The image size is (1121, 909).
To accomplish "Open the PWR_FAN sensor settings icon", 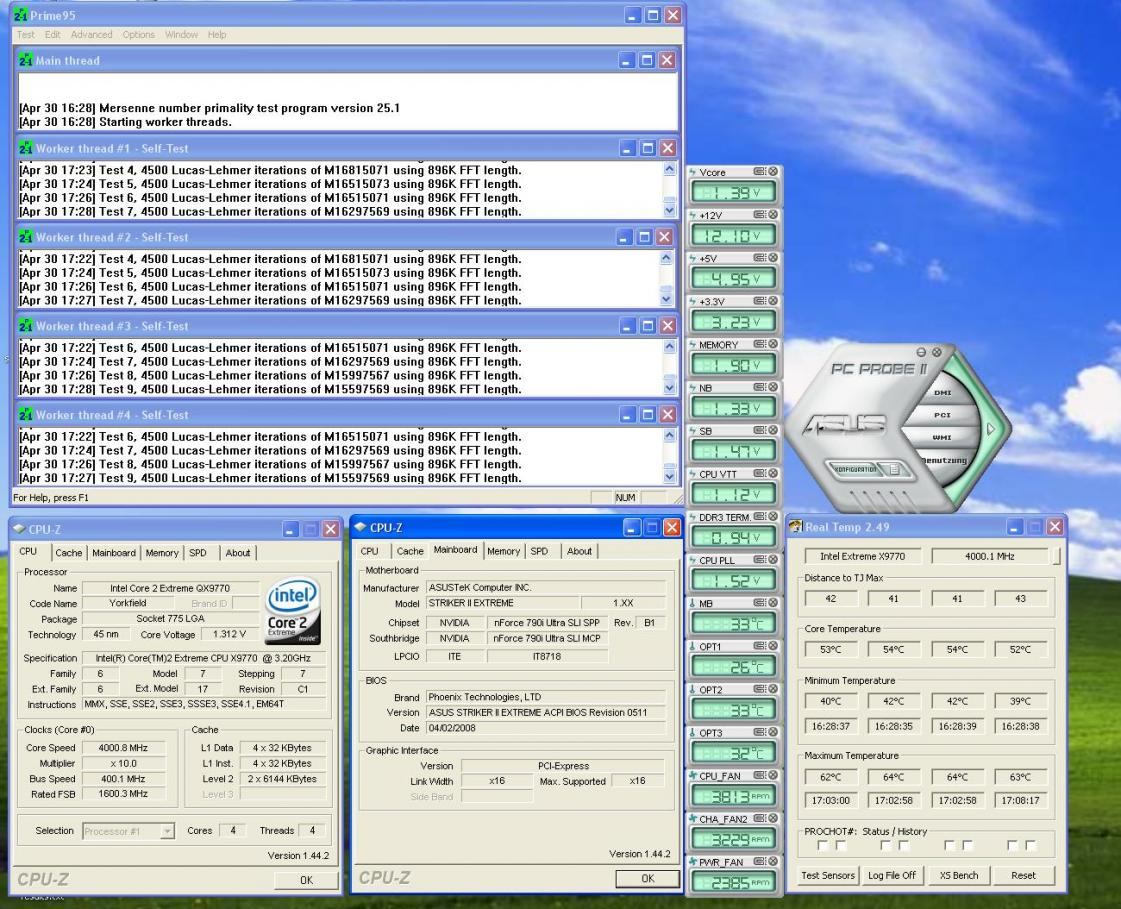I will pos(759,862).
